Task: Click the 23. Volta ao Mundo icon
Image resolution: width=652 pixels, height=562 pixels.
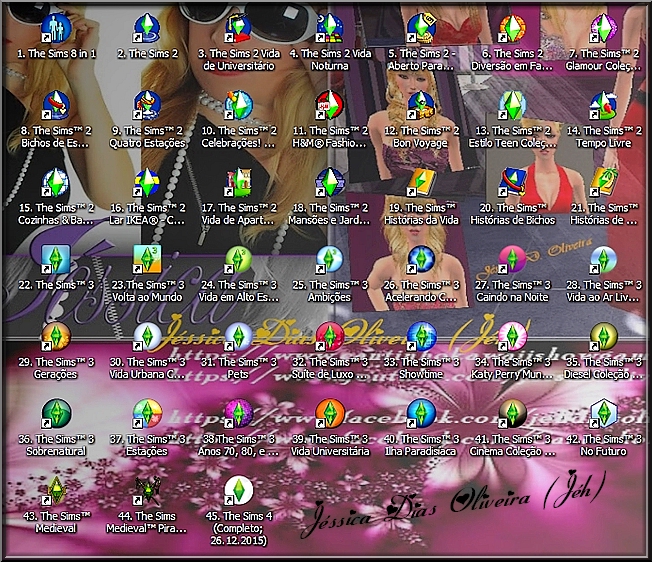Action: (x=147, y=260)
